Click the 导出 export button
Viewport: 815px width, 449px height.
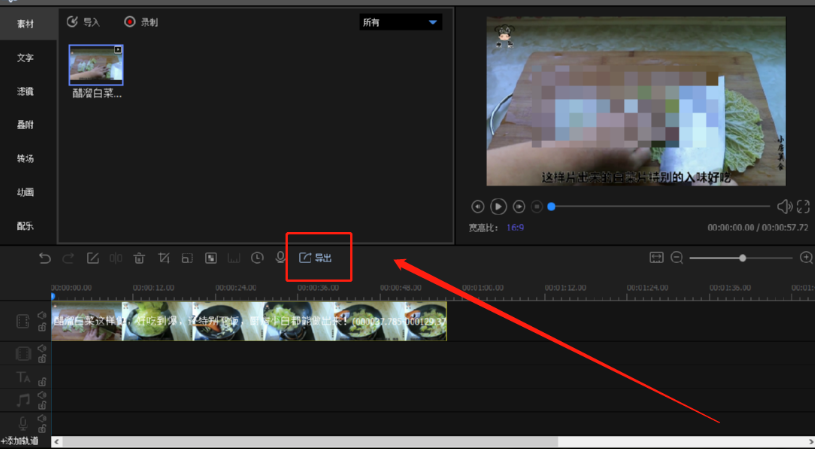(316, 258)
